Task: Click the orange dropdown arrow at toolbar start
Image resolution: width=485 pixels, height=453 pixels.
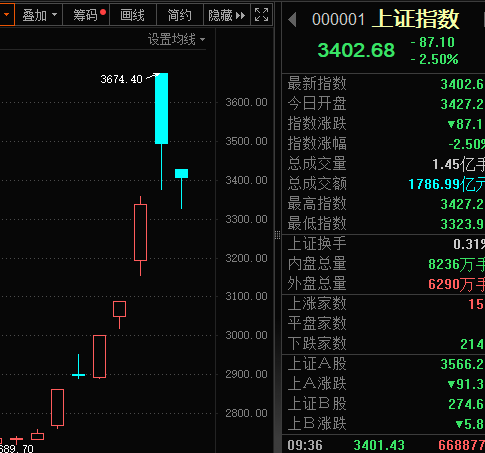Action: [x=7, y=15]
